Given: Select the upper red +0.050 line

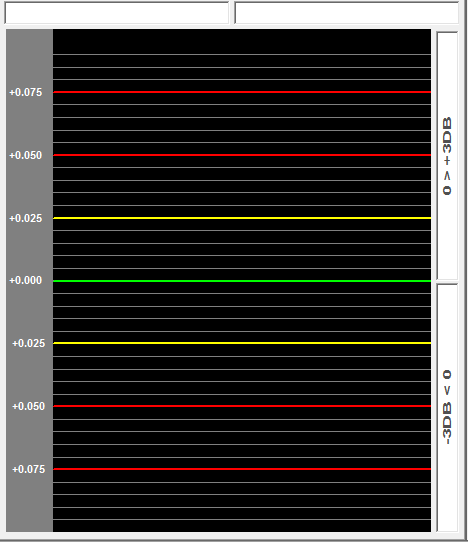Looking at the screenshot, I should click(242, 155).
